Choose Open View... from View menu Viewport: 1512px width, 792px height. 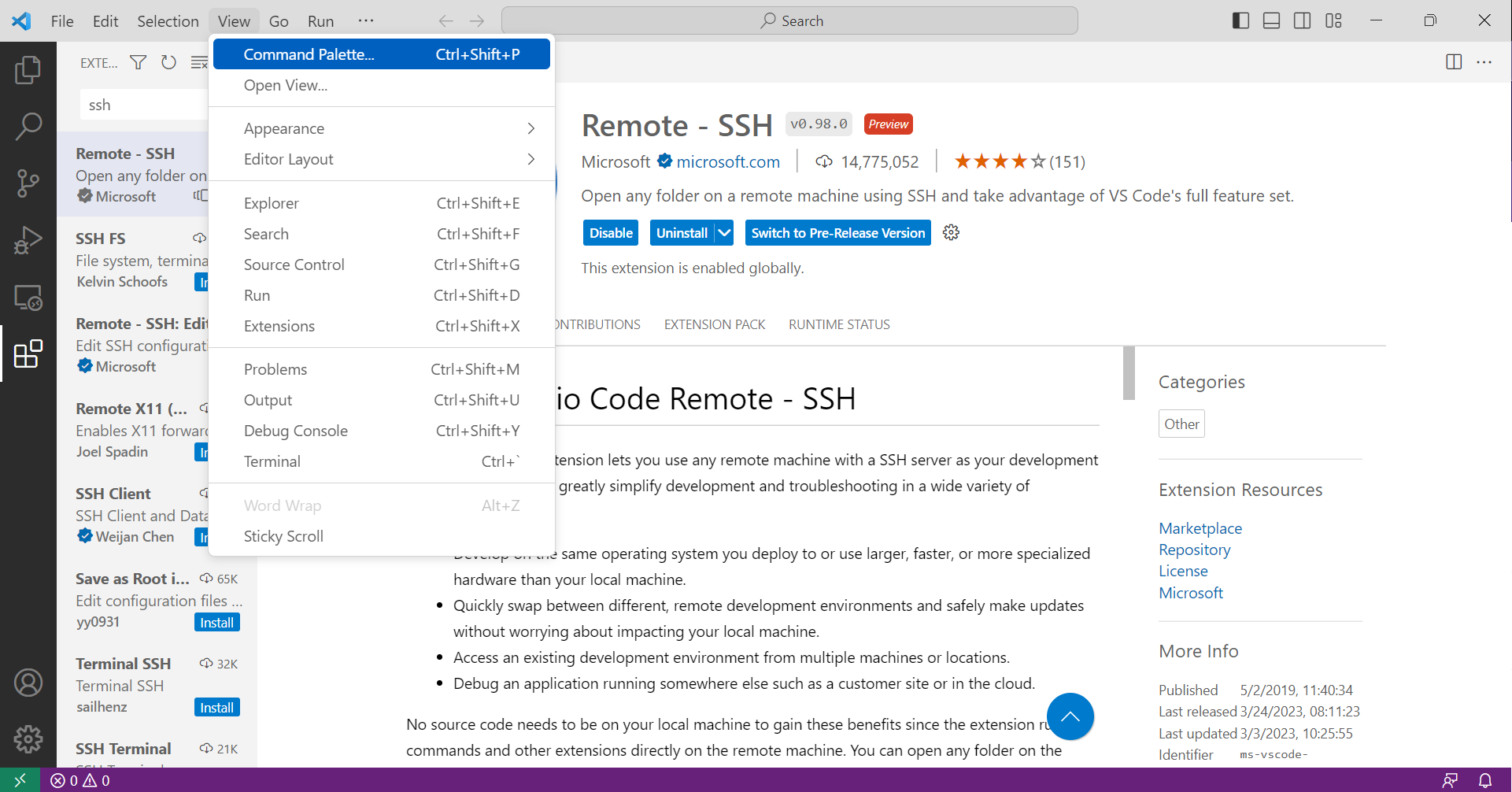382,85
